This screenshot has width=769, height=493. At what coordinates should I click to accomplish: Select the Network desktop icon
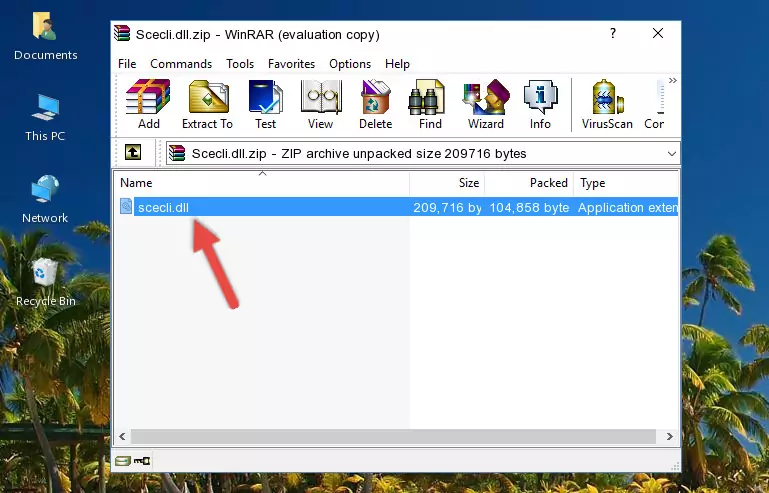[45, 199]
